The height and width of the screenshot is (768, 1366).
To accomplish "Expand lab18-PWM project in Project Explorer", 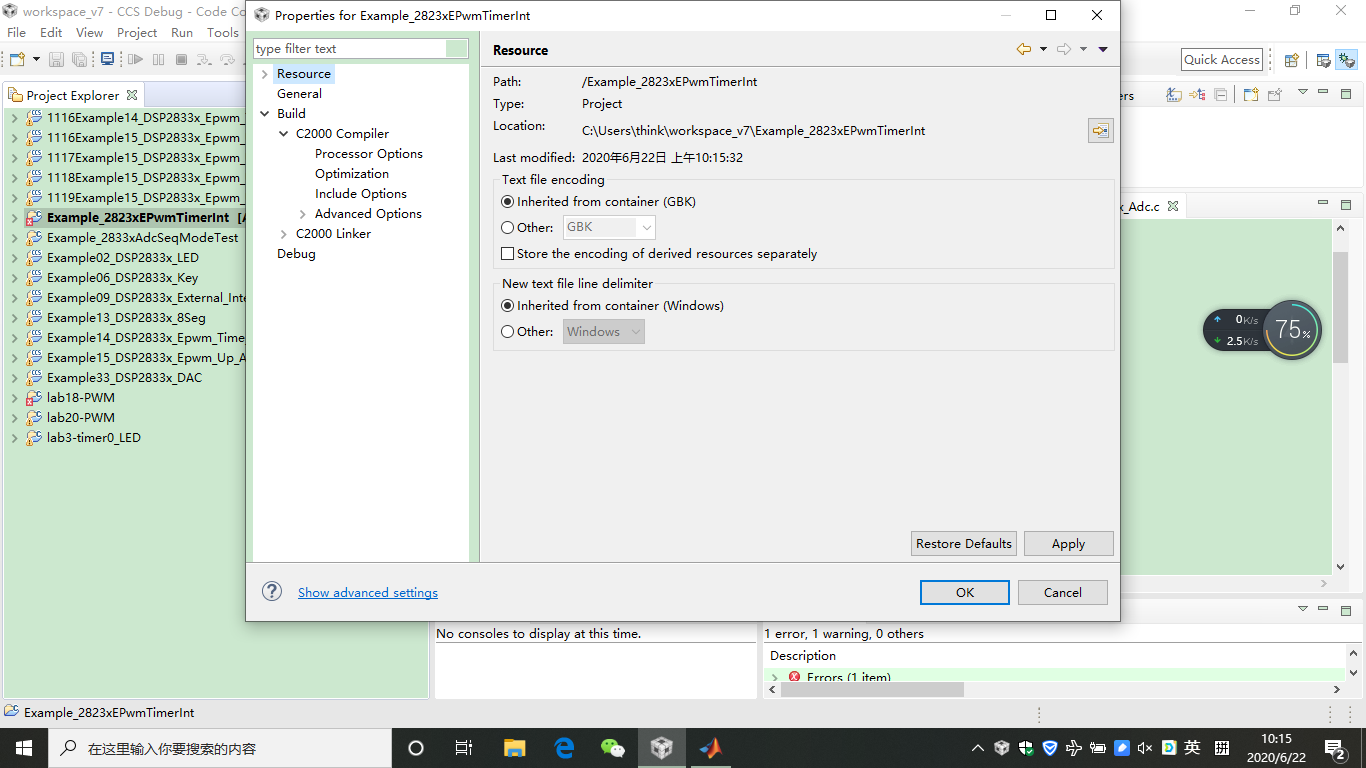I will point(14,398).
